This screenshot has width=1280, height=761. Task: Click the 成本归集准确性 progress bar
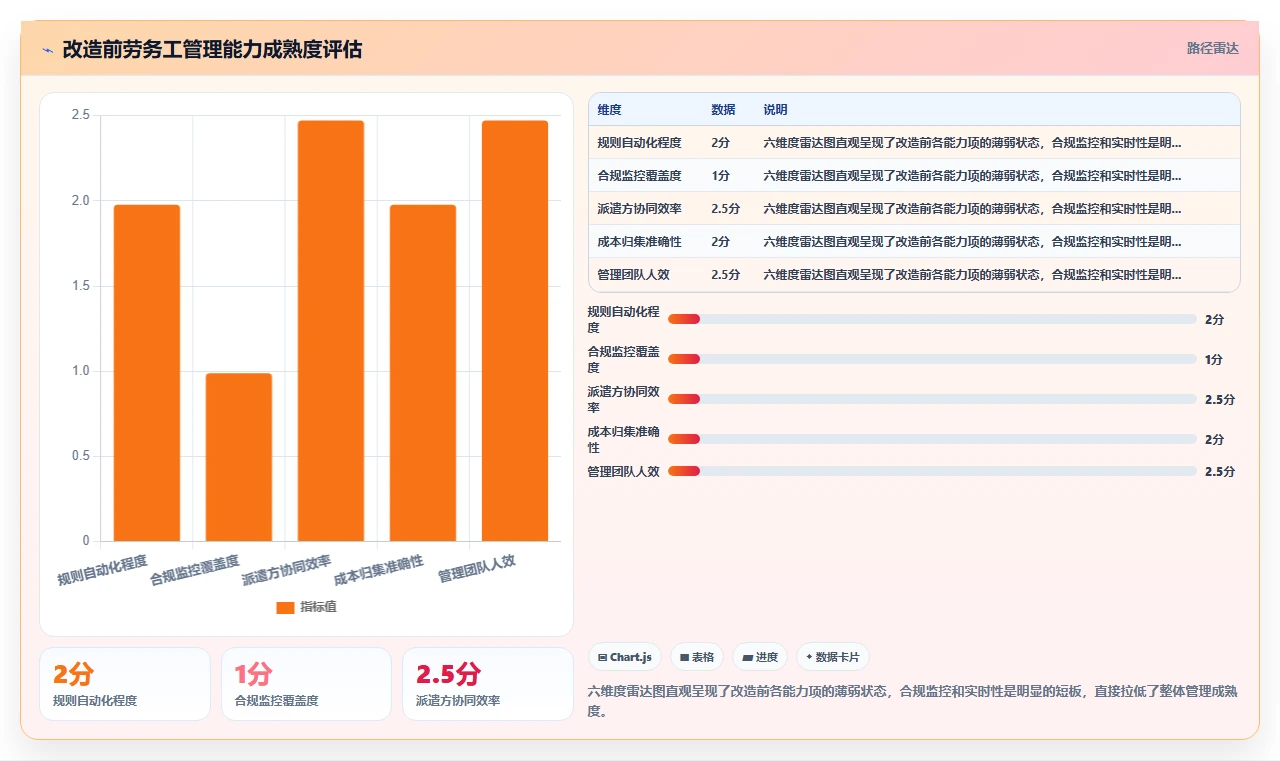pyautogui.click(x=932, y=439)
